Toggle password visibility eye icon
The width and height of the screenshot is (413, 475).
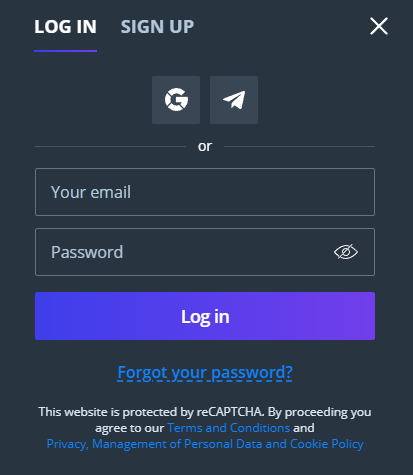point(346,252)
